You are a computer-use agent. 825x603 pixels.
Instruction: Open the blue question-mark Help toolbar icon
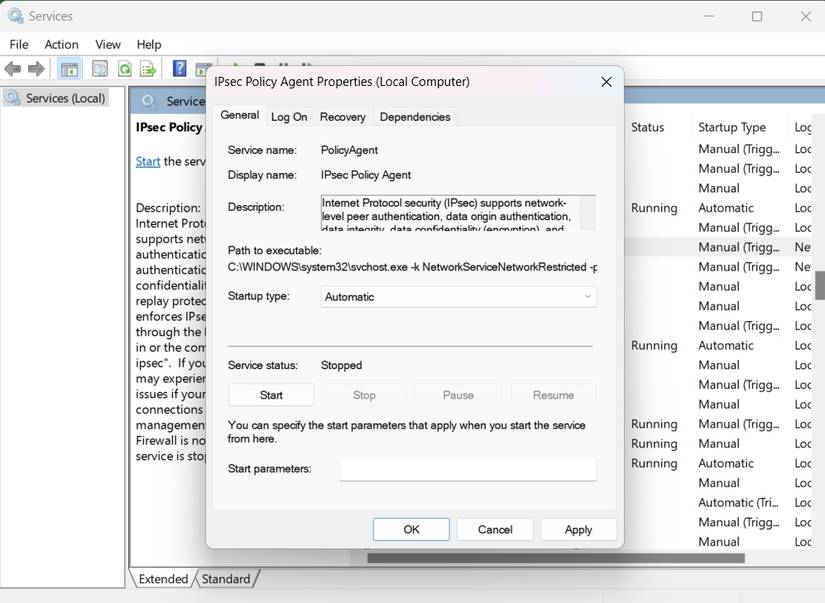point(179,68)
